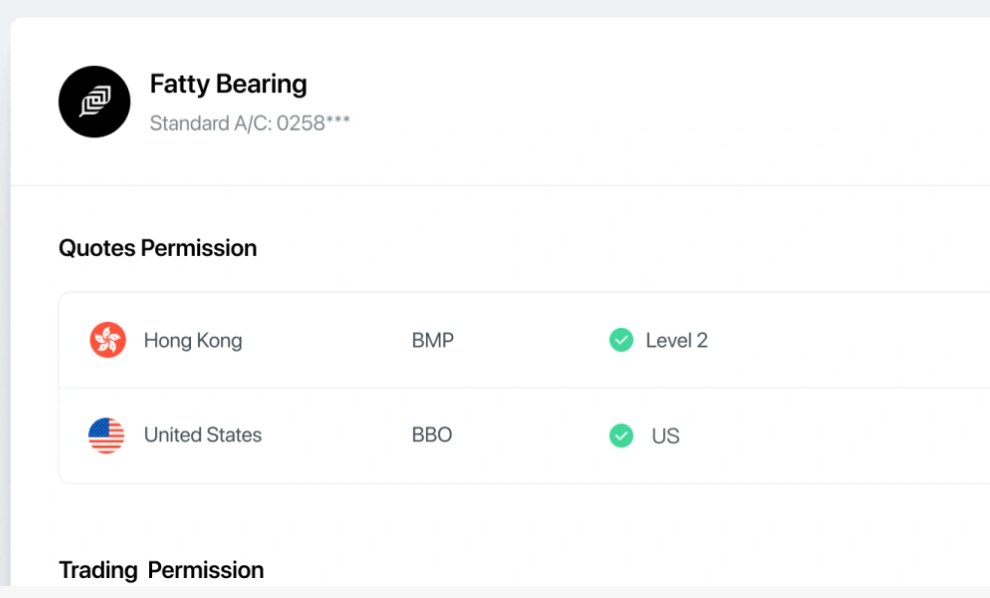990x598 pixels.
Task: Click the Hong Kong market label
Action: [x=193, y=340]
